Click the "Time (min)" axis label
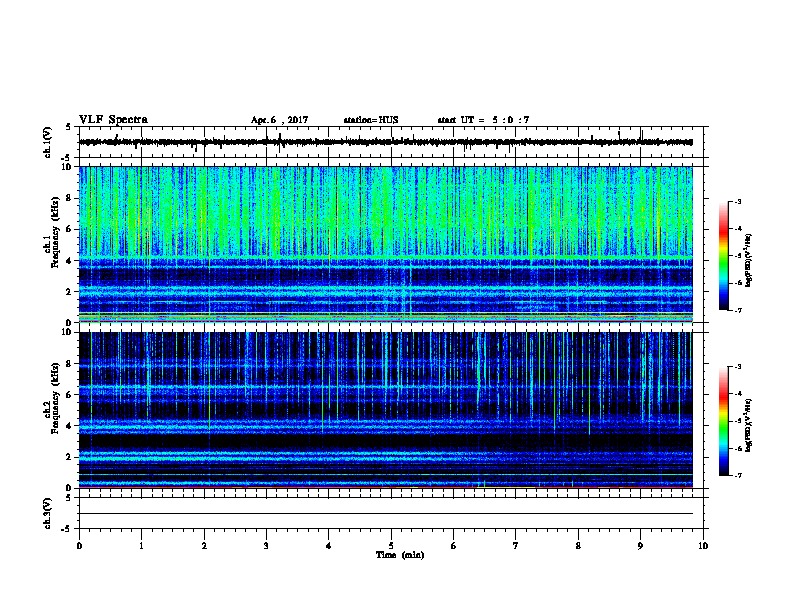The image size is (792, 612). tap(400, 555)
